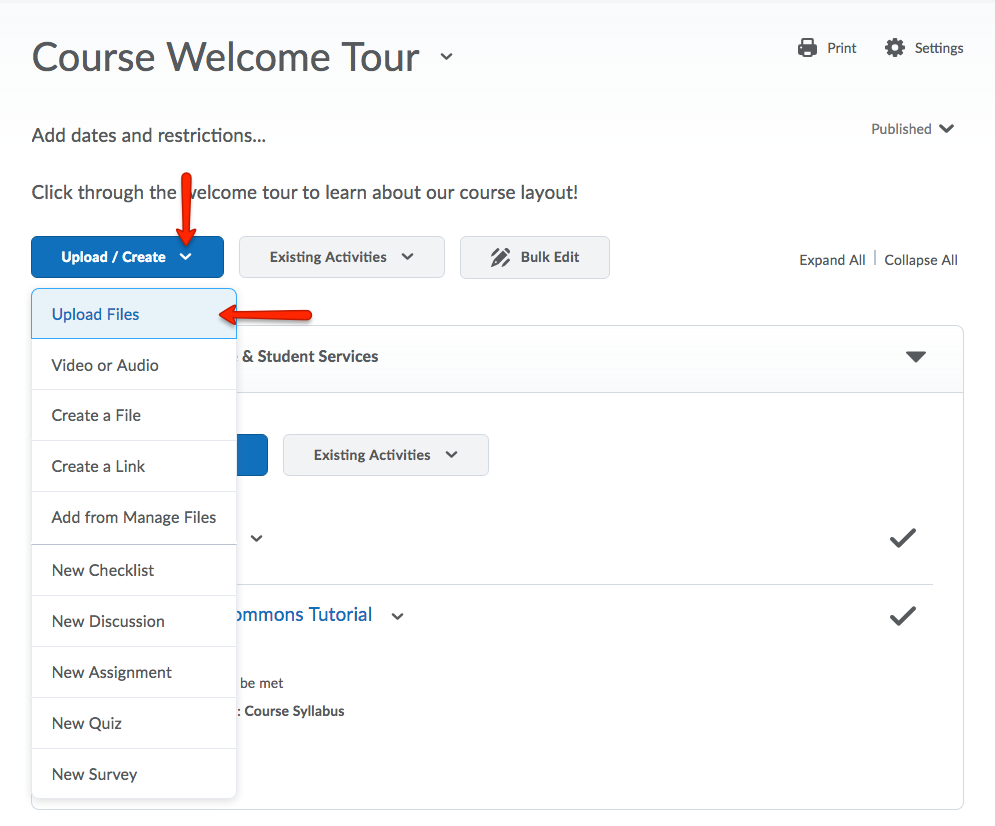The image size is (995, 826).
Task: Open the Commons Tutorial topic chevron menu
Action: (397, 616)
